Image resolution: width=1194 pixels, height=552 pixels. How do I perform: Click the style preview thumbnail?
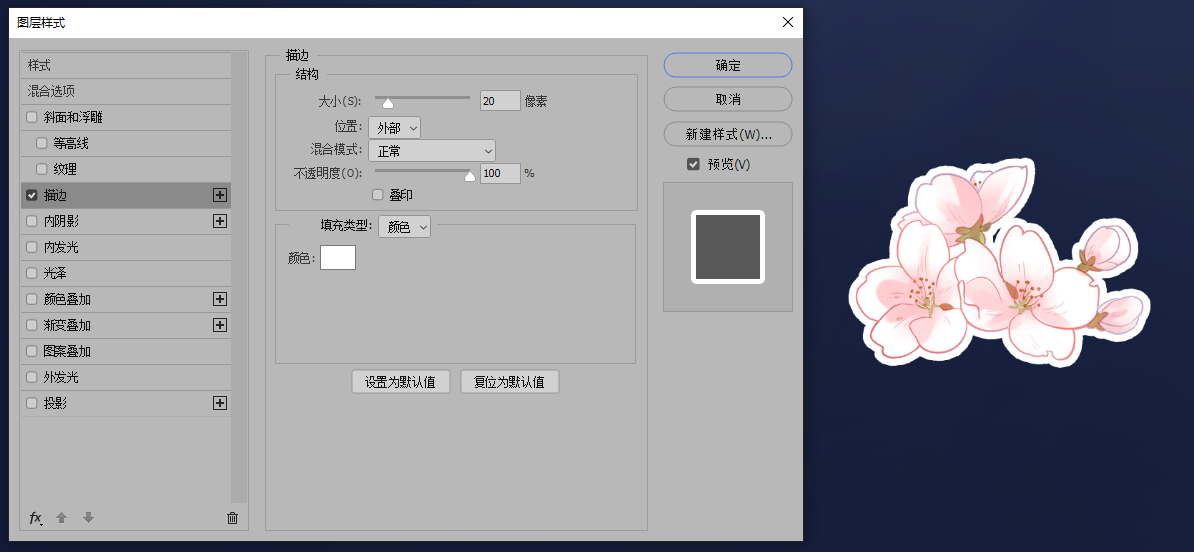[x=728, y=247]
